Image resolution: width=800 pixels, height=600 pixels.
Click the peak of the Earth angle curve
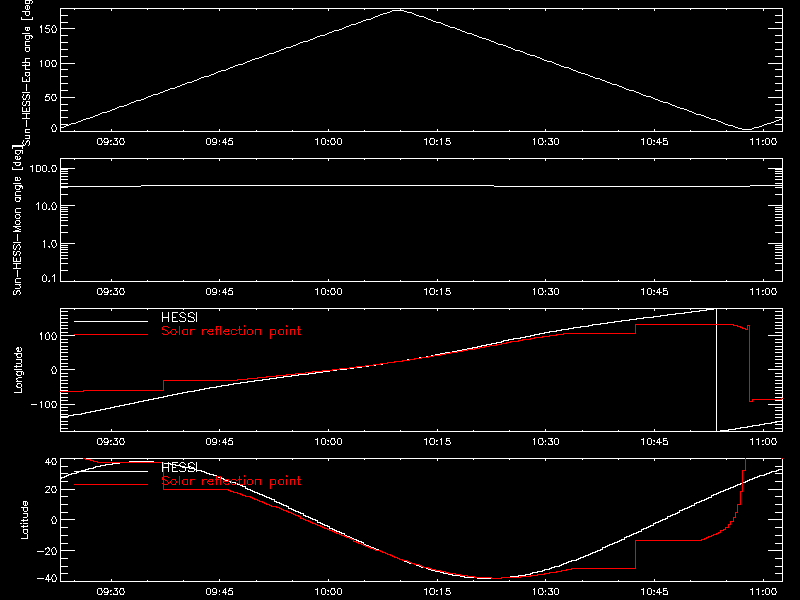point(398,10)
